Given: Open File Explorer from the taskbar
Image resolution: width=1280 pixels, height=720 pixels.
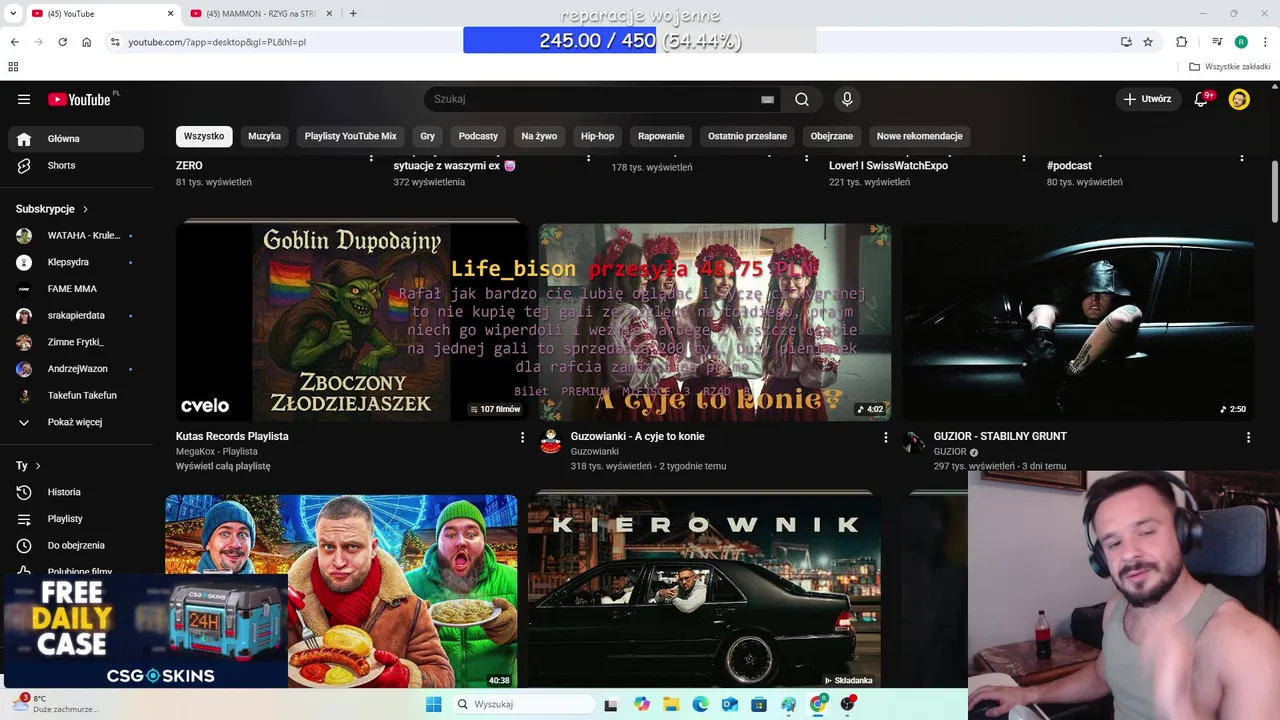Looking at the screenshot, I should click(671, 704).
